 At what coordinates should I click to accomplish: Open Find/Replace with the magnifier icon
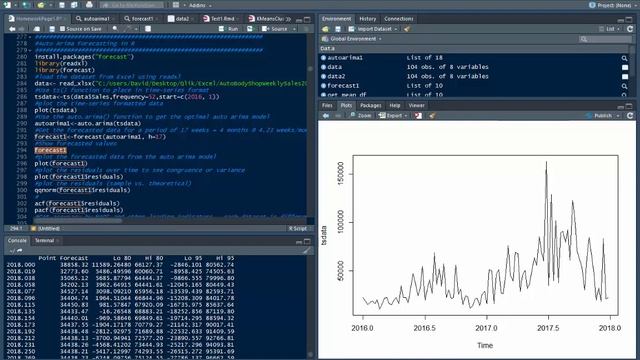click(x=115, y=29)
